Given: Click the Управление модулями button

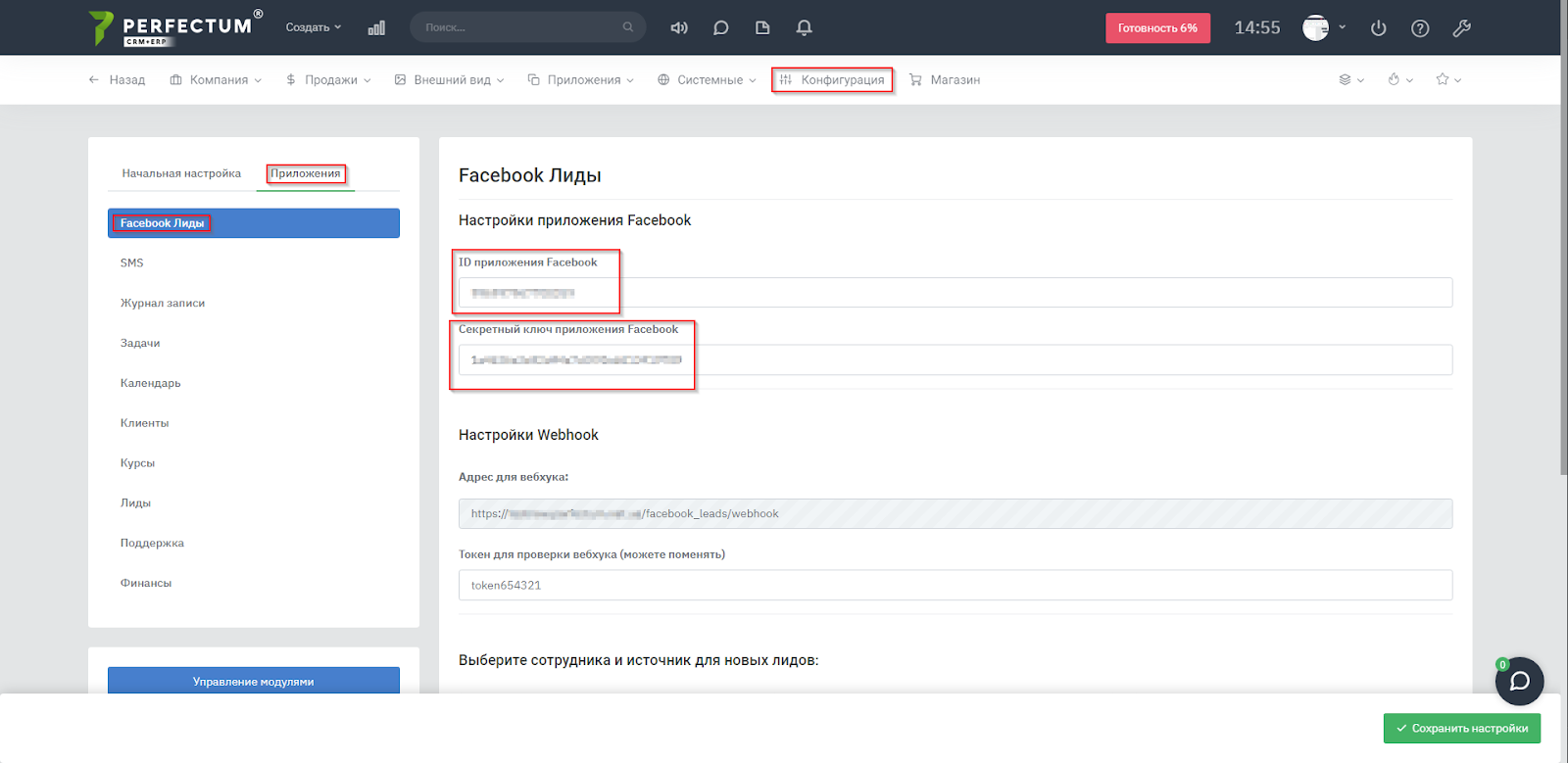Looking at the screenshot, I should click(x=254, y=681).
